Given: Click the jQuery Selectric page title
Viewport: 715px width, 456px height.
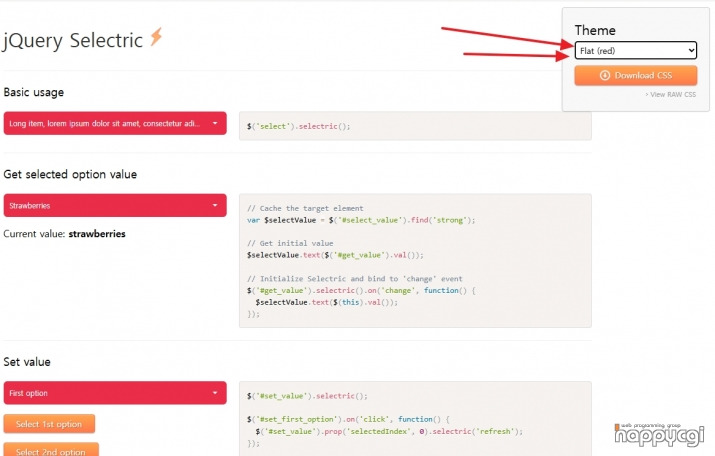Looking at the screenshot, I should click(x=73, y=40).
